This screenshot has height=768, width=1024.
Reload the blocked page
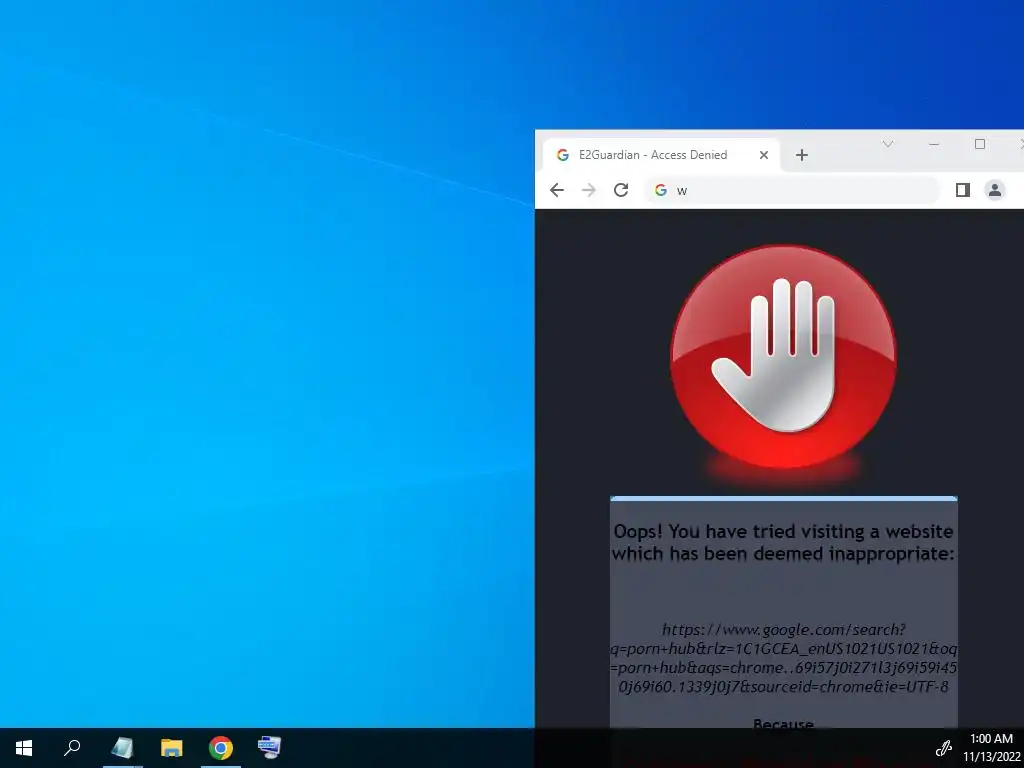pos(621,190)
